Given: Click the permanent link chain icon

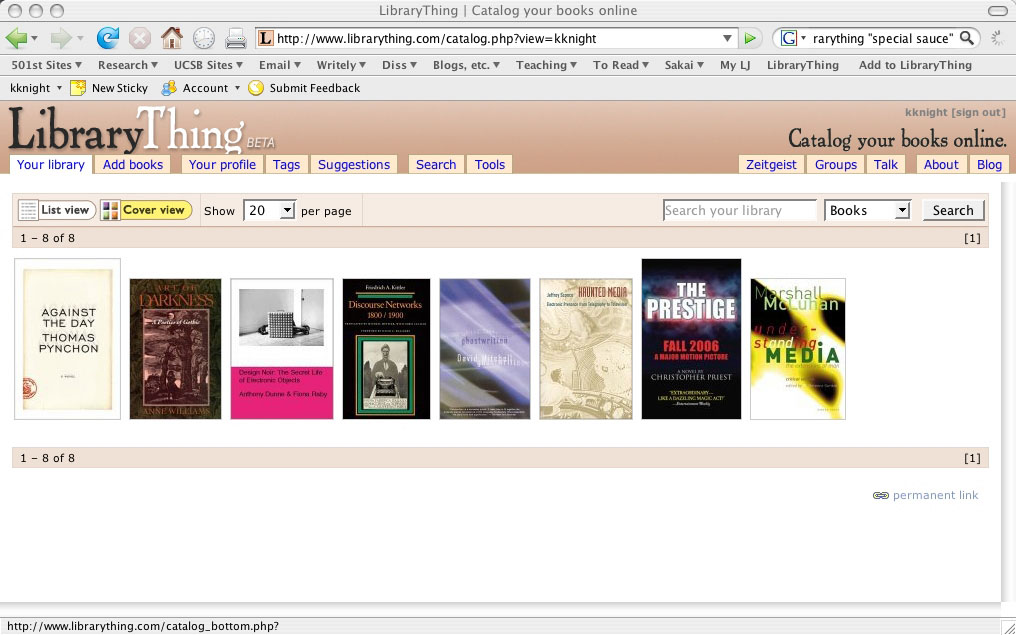Looking at the screenshot, I should (881, 496).
